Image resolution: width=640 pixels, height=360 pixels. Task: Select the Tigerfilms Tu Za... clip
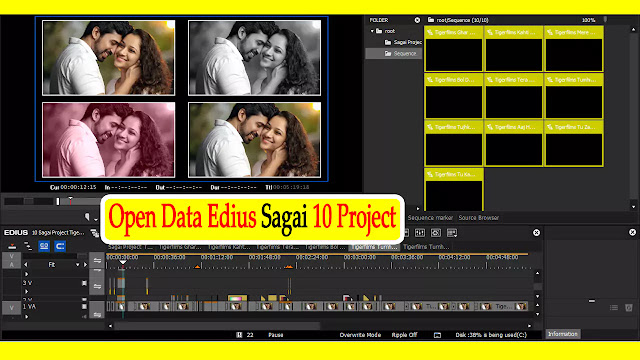[574, 143]
